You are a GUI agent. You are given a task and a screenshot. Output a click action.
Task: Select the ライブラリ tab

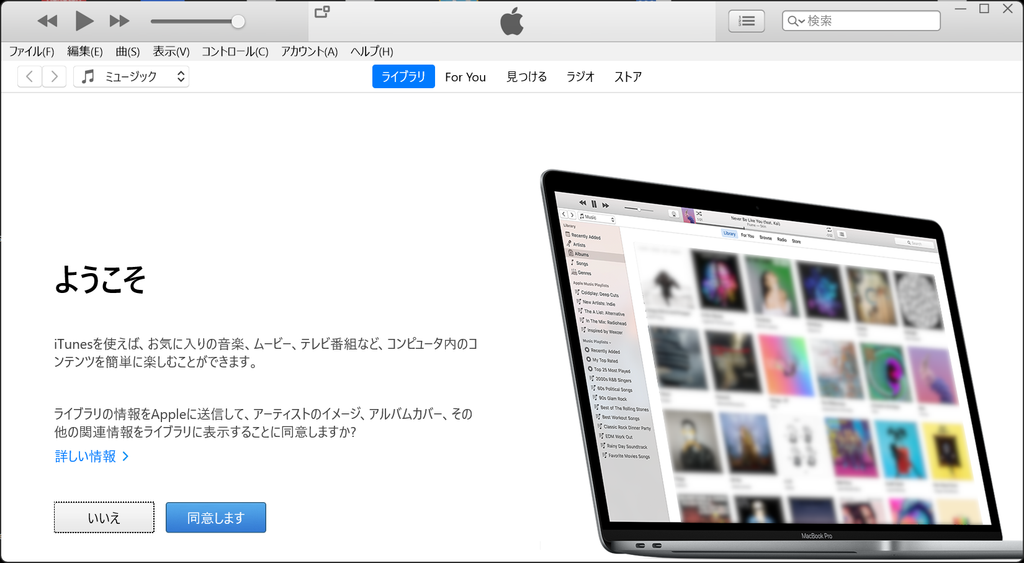pos(404,76)
